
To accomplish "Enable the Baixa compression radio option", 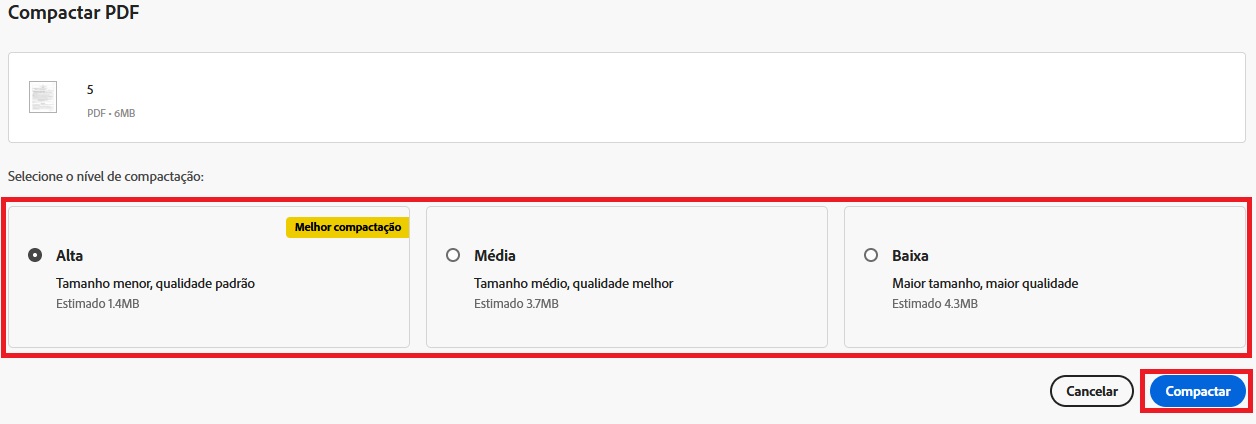I will [871, 255].
